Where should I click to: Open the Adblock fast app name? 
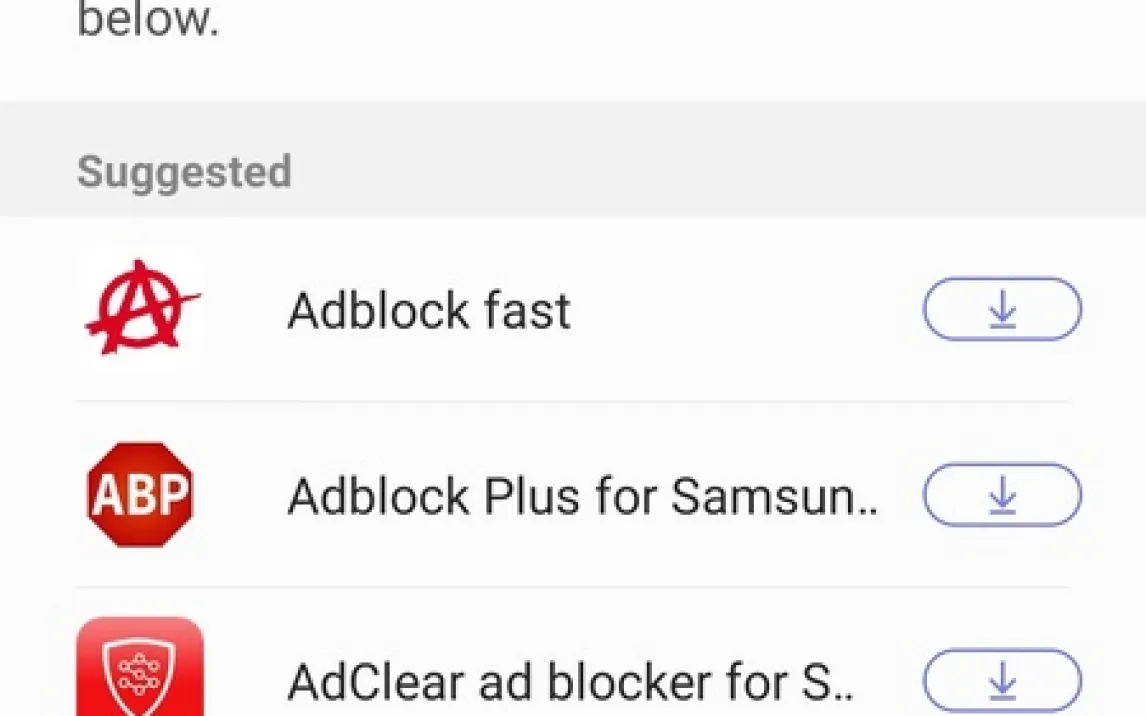(x=429, y=311)
